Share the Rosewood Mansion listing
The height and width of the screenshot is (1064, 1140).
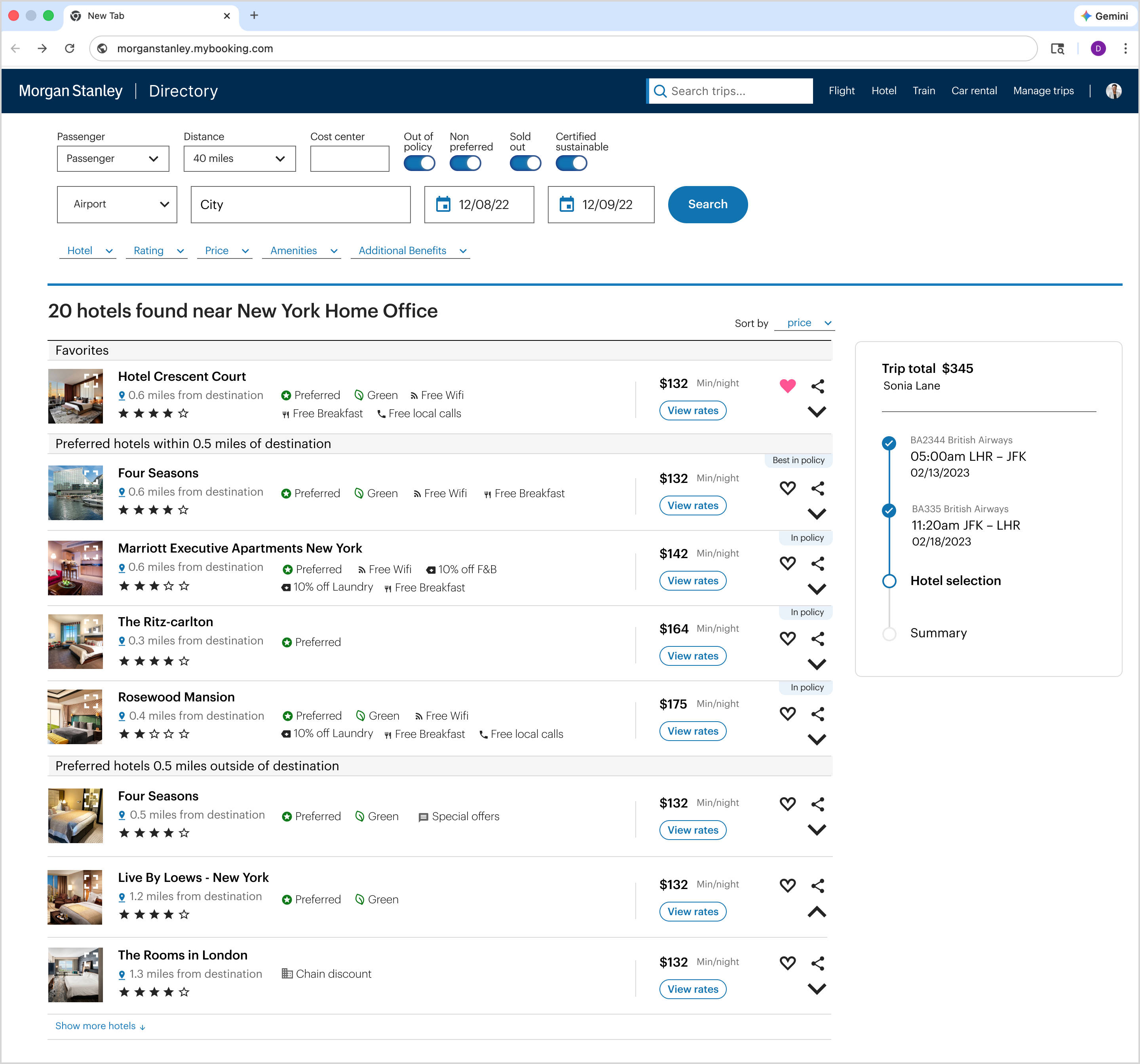[x=818, y=714]
